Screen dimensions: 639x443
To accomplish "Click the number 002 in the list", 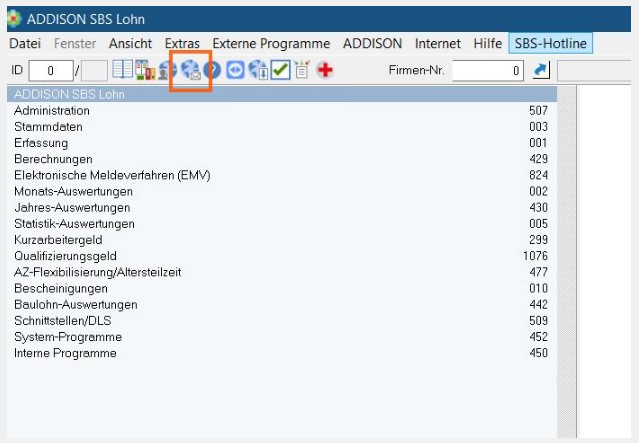I will (538, 191).
